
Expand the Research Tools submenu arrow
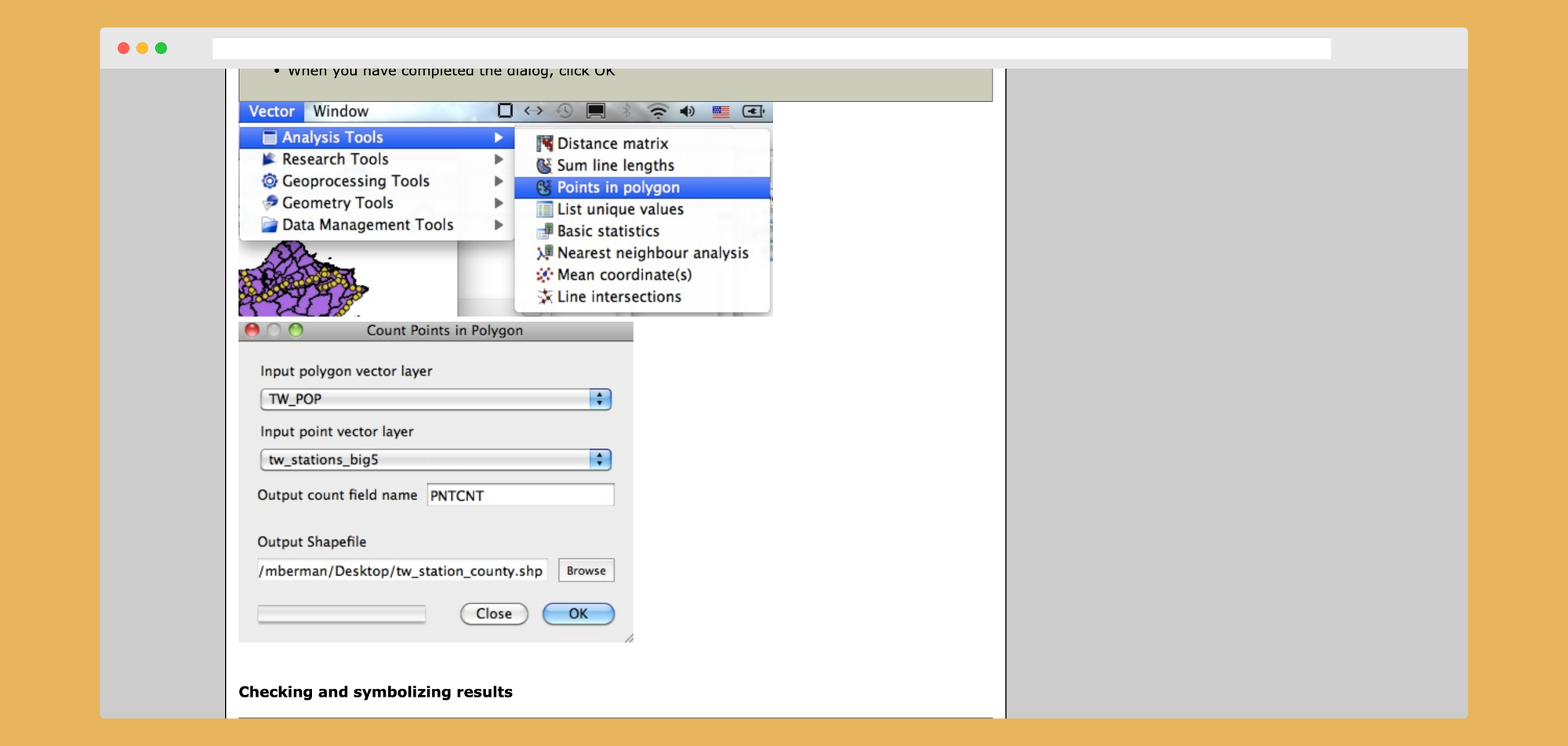[499, 159]
